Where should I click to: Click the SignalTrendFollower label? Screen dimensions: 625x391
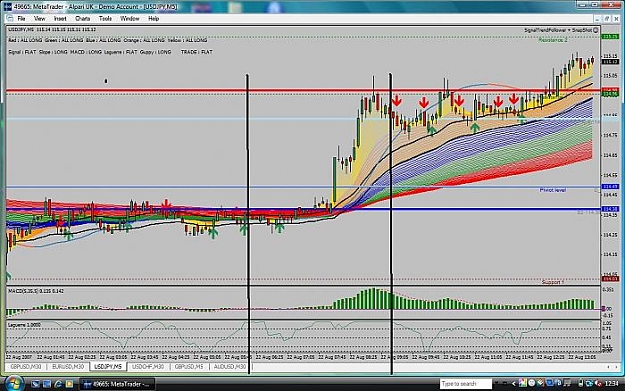click(x=545, y=30)
